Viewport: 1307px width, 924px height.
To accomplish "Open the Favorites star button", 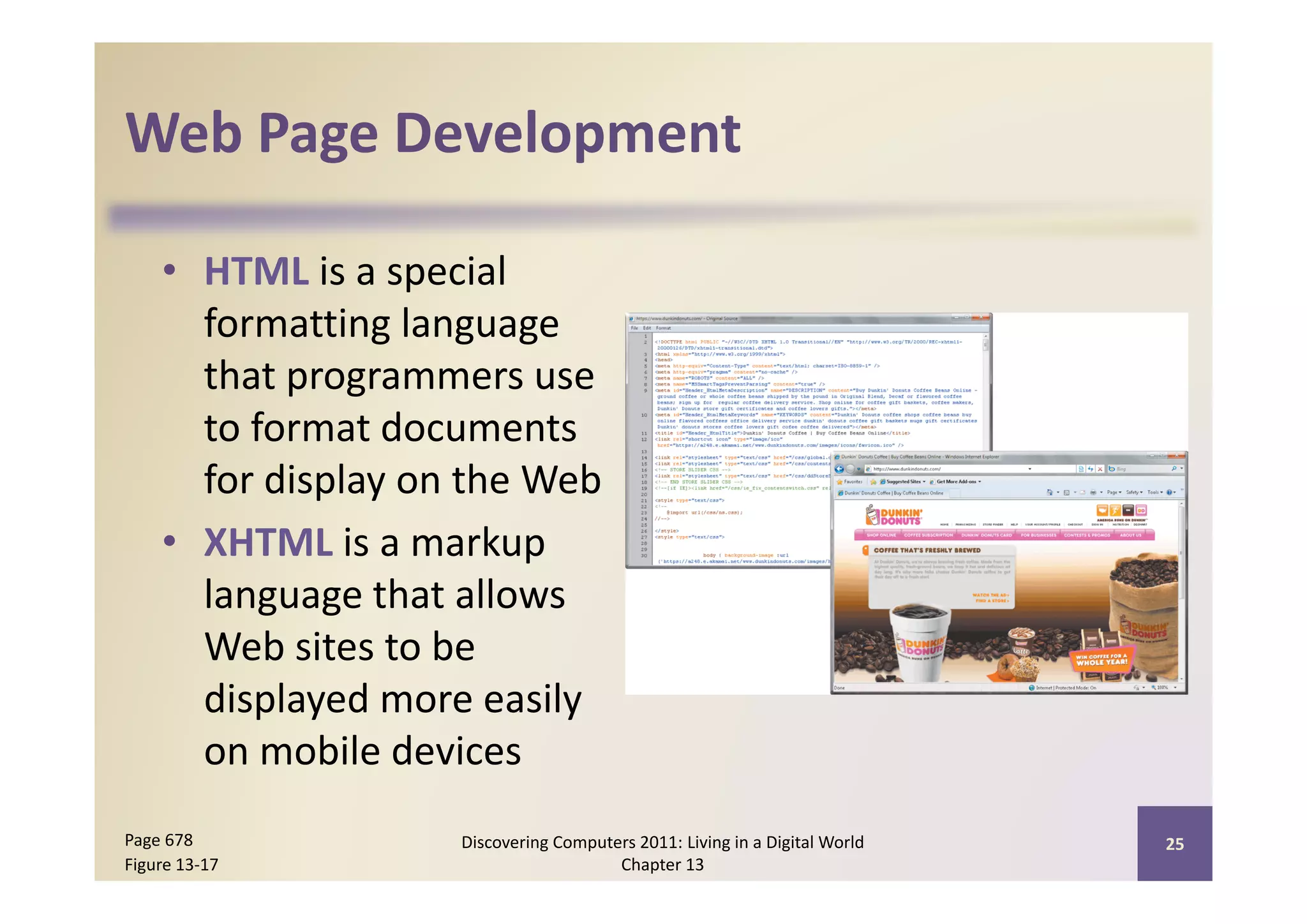I will (x=849, y=482).
